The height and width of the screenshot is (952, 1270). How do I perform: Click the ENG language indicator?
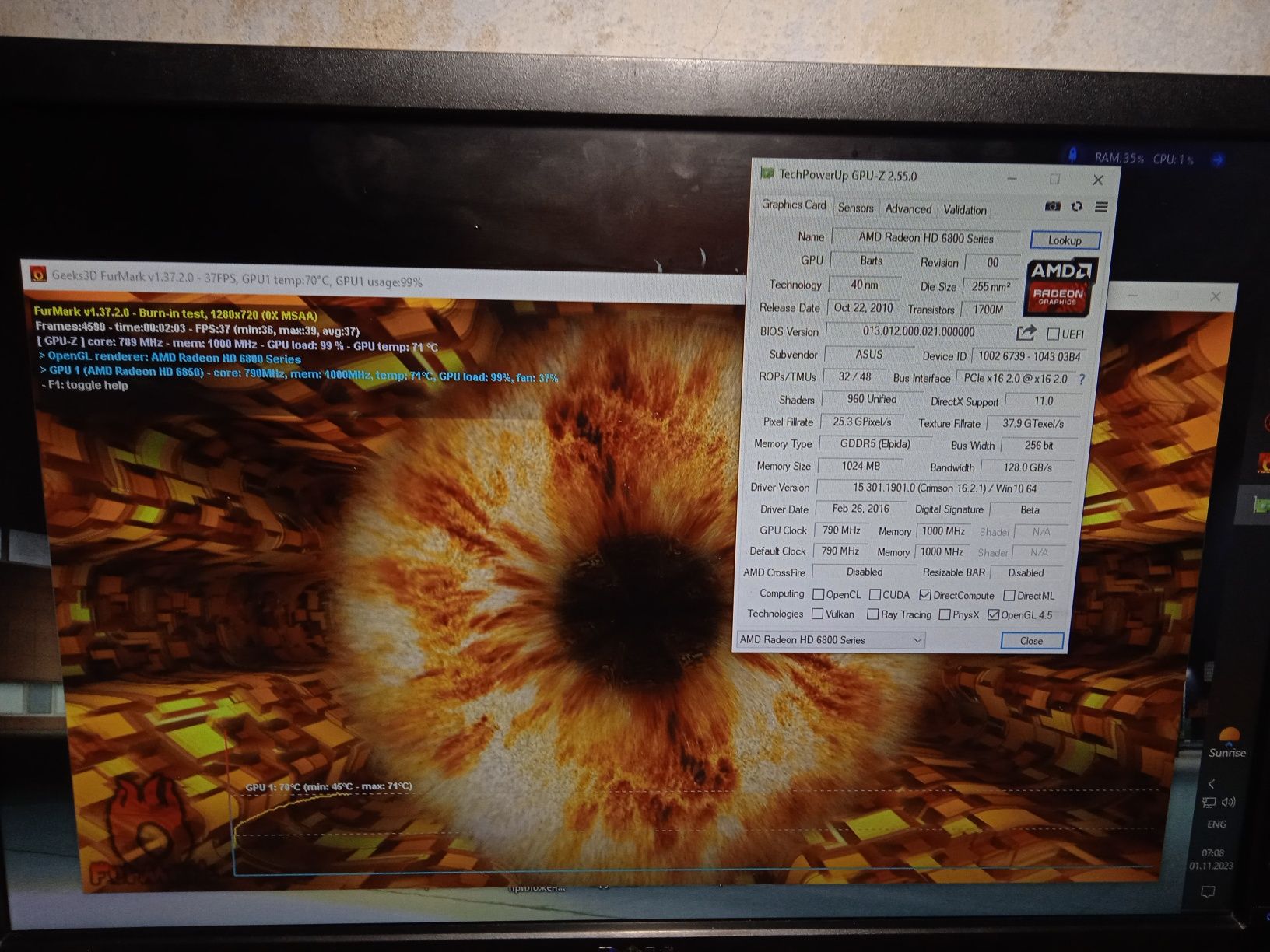click(x=1216, y=824)
